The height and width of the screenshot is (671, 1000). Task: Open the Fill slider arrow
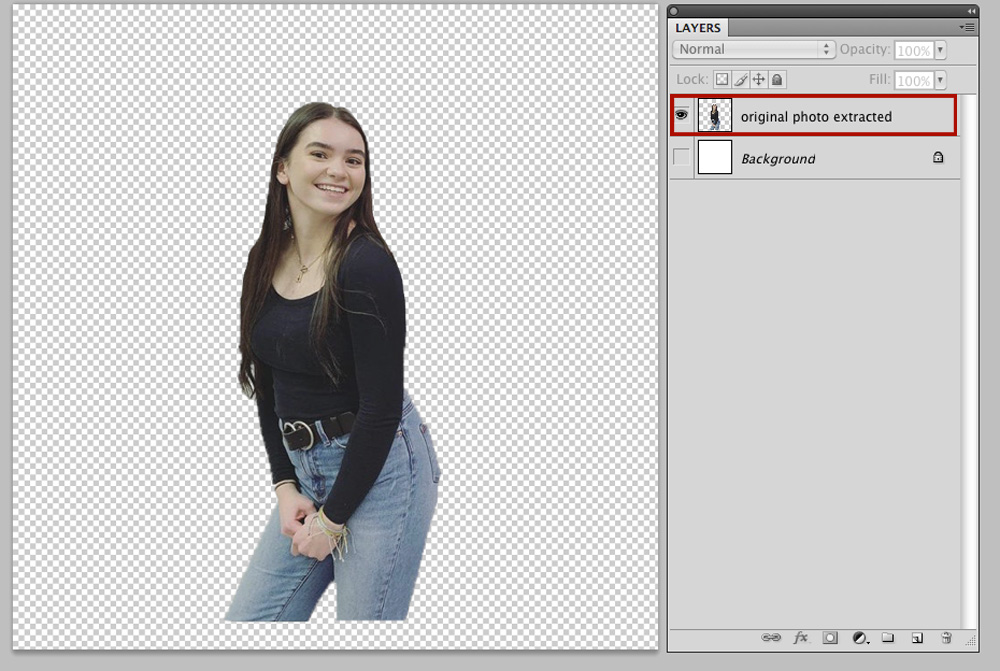pyautogui.click(x=940, y=80)
